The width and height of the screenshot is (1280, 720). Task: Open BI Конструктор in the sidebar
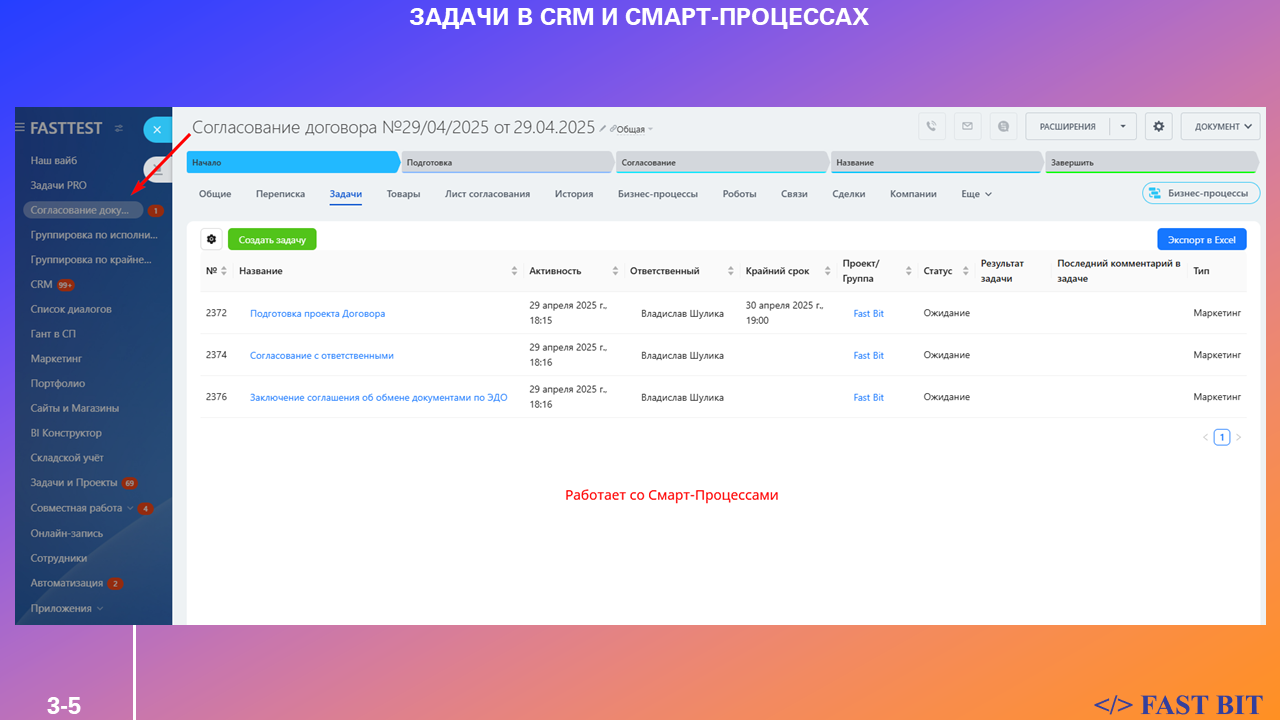[66, 433]
